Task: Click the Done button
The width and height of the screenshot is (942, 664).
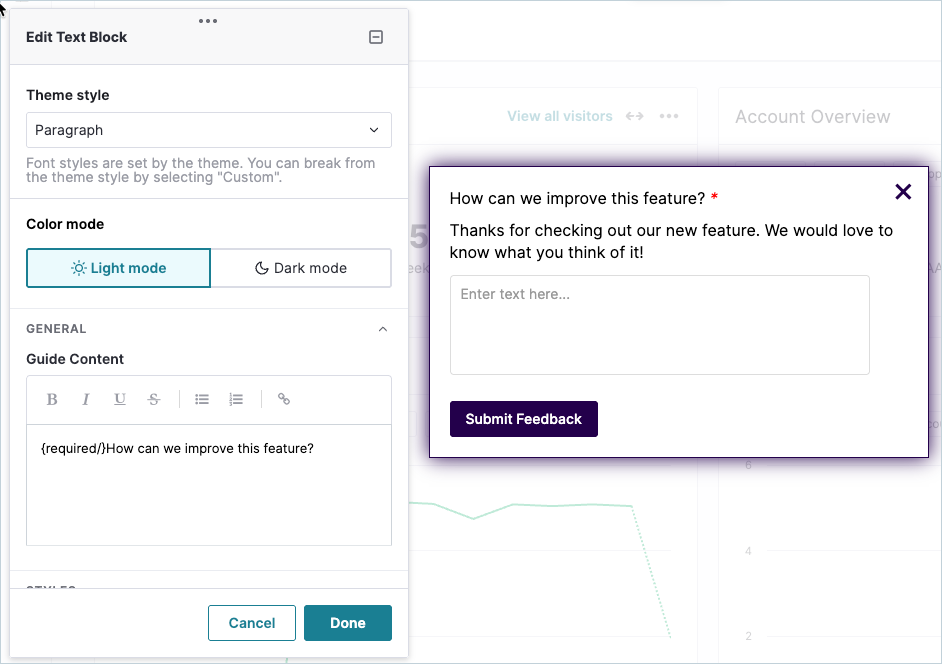Action: pyautogui.click(x=348, y=623)
